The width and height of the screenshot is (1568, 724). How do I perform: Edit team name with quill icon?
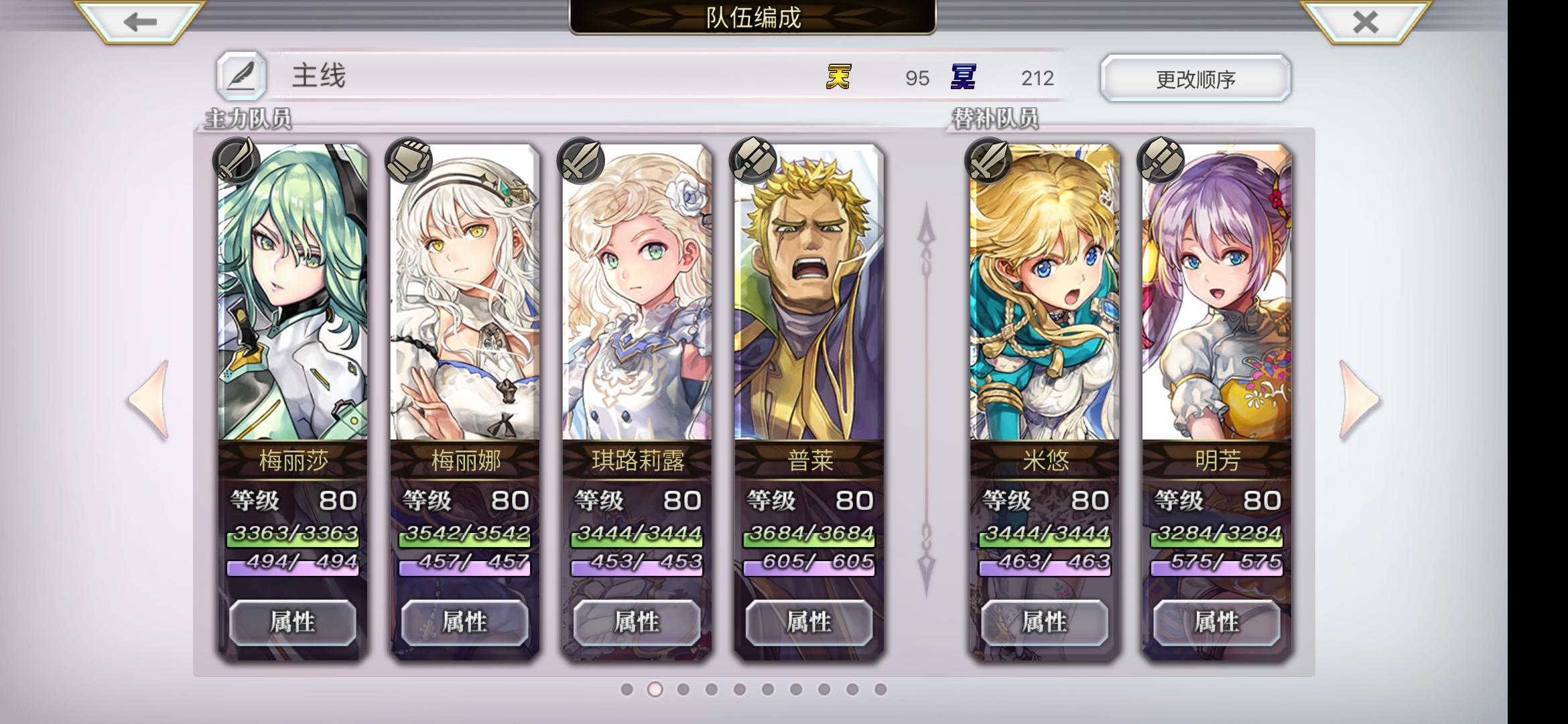click(241, 76)
